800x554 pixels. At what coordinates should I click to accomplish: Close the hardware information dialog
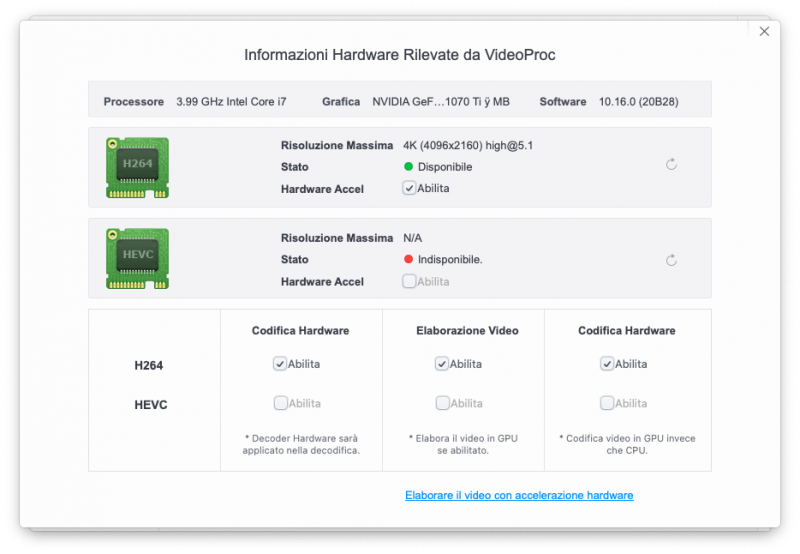764,32
